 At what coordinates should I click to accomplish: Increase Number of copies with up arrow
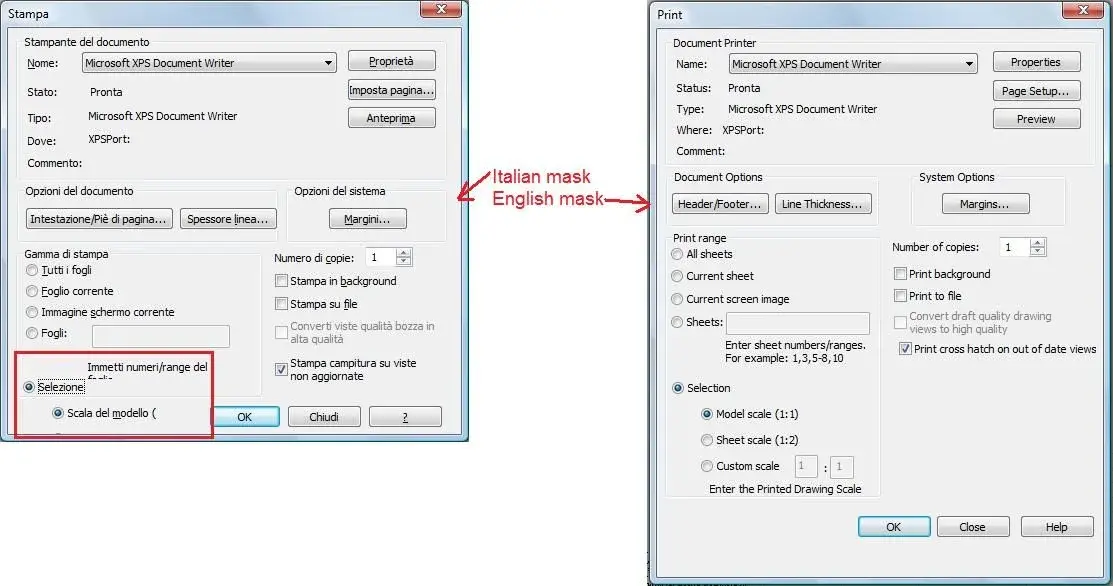1038,243
